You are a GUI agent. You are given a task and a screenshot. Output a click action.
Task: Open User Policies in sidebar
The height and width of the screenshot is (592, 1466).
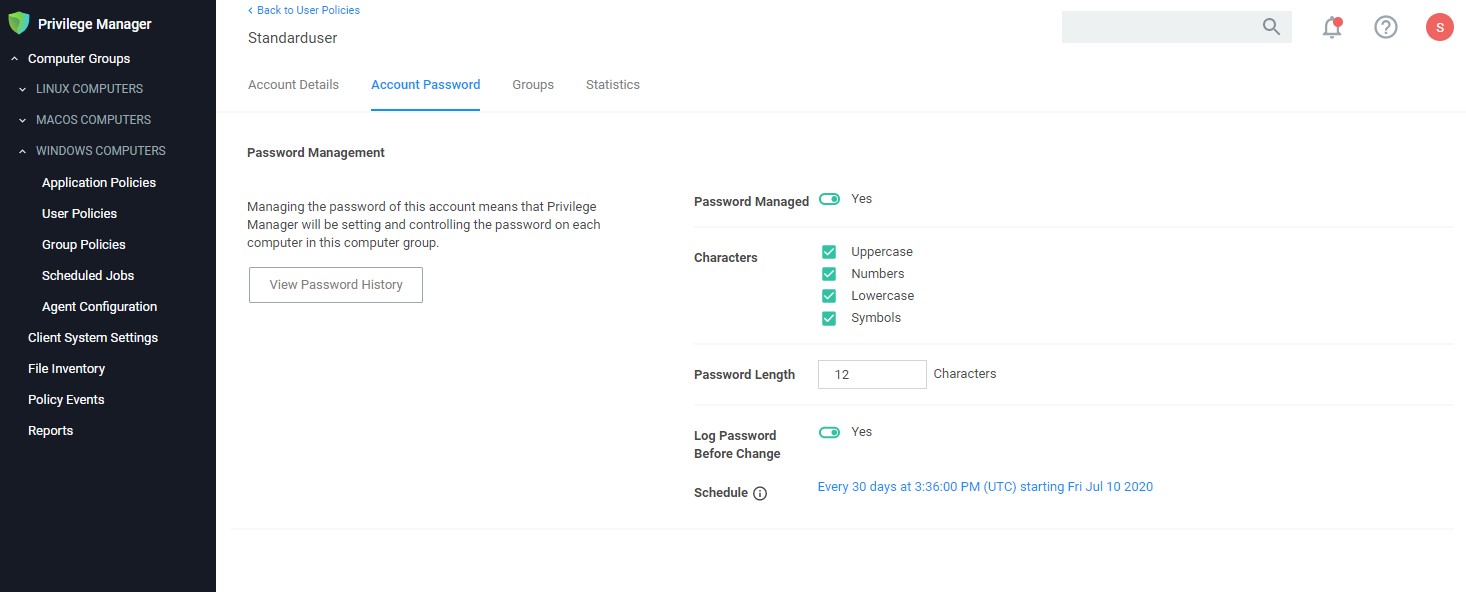click(x=80, y=214)
